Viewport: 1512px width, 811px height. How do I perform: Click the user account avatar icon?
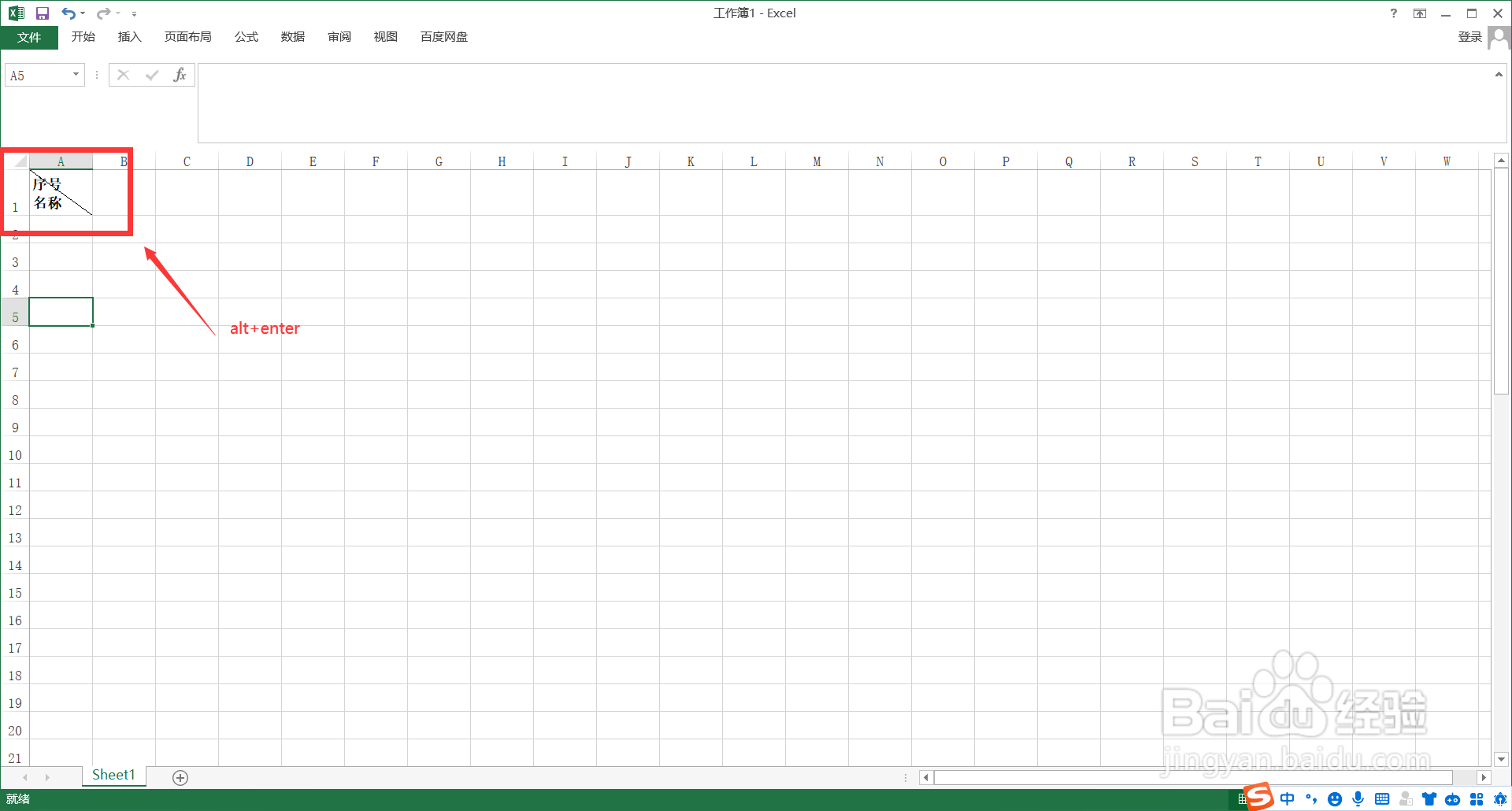click(1499, 38)
